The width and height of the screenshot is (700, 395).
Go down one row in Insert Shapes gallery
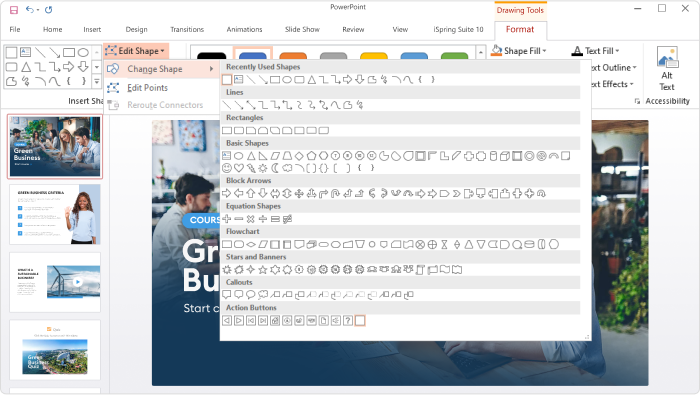click(x=97, y=67)
